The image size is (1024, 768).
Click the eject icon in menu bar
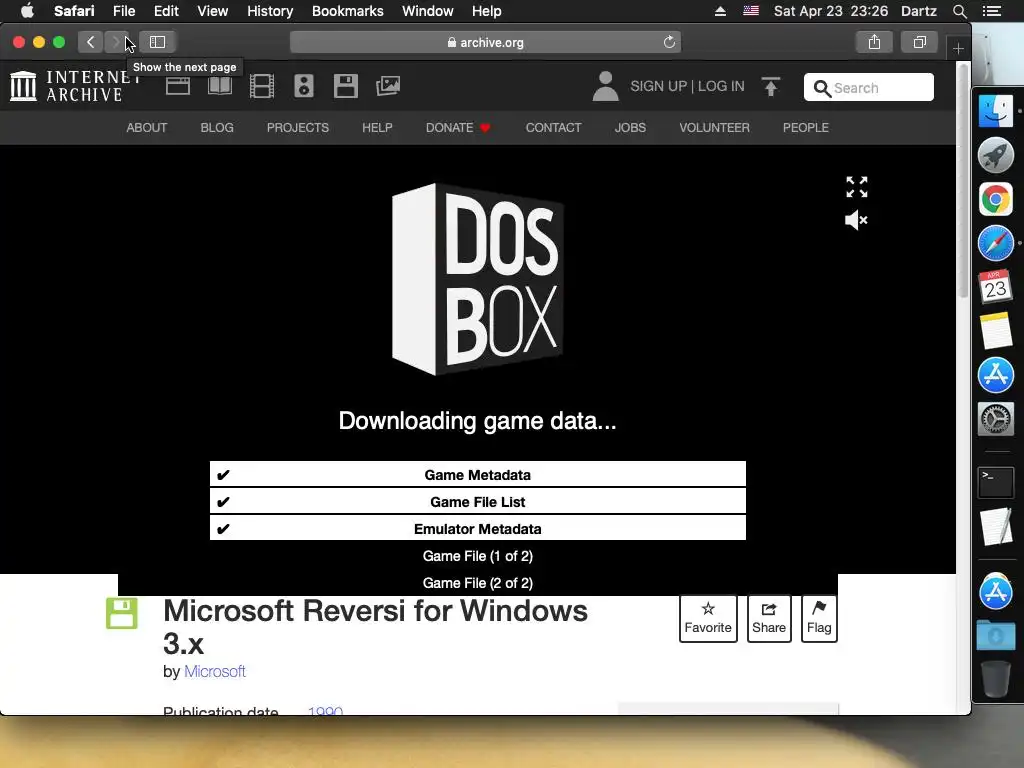(720, 11)
